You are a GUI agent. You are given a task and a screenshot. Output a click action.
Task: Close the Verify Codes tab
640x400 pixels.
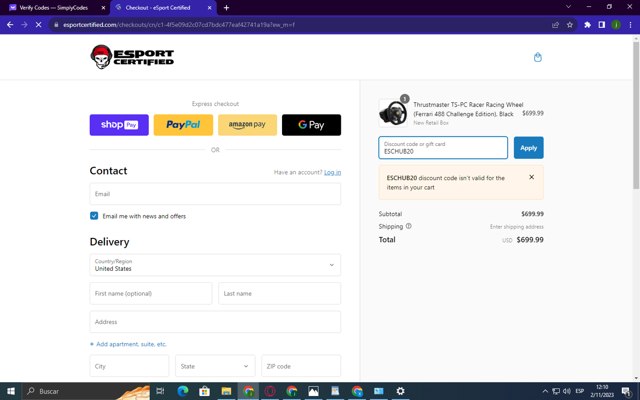coord(103,8)
